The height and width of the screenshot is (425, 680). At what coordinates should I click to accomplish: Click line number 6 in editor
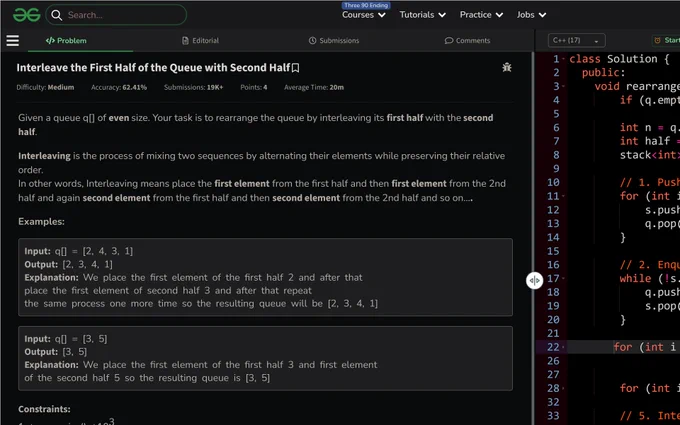pyautogui.click(x=556, y=128)
